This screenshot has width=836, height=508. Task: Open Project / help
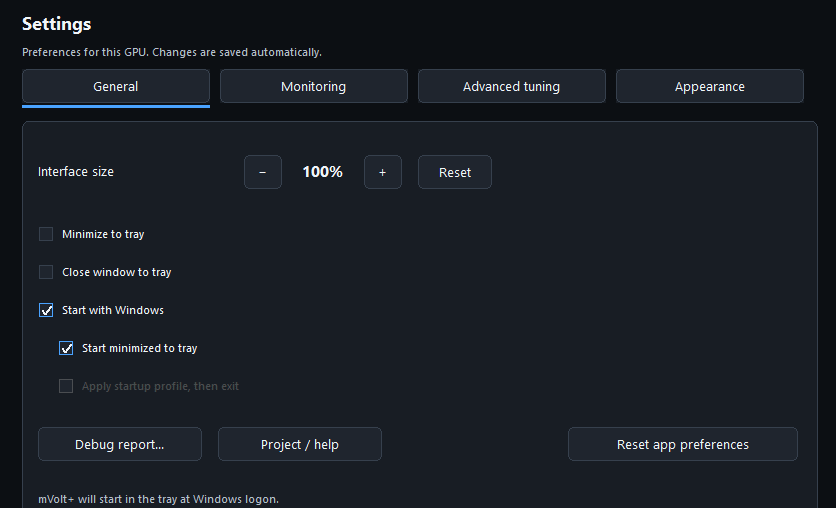coord(300,444)
